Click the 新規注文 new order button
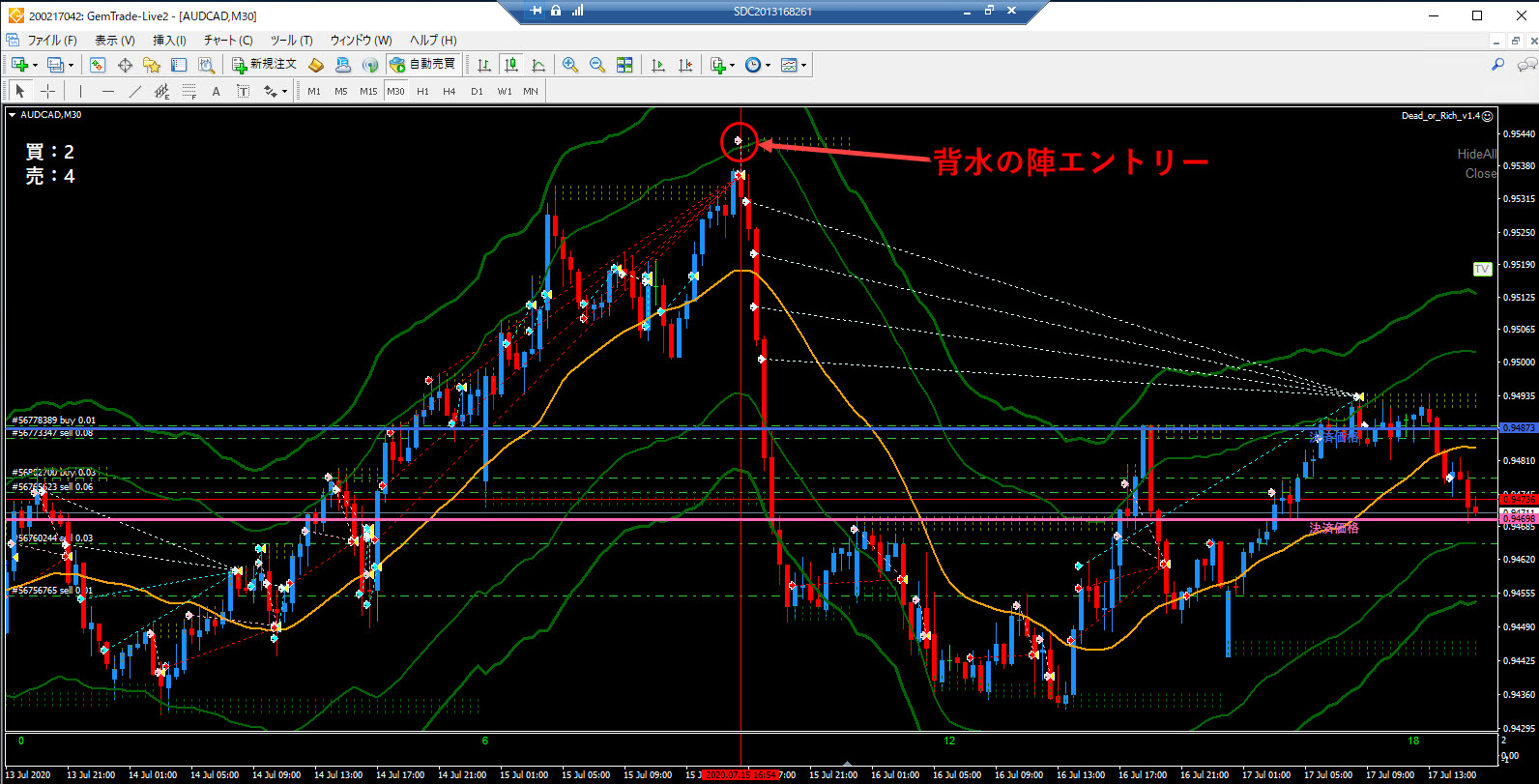 [x=264, y=64]
